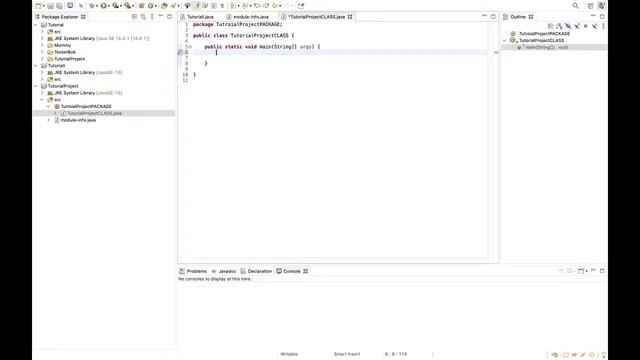Expand the Mommy folder
The image size is (640, 360).
click(42, 45)
